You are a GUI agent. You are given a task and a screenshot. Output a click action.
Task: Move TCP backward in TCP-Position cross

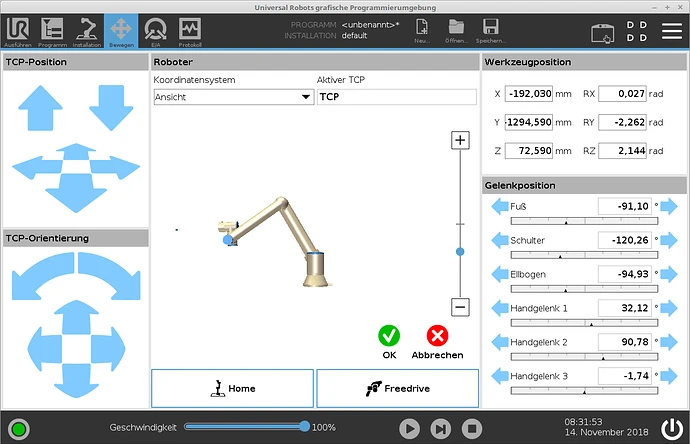(76, 151)
